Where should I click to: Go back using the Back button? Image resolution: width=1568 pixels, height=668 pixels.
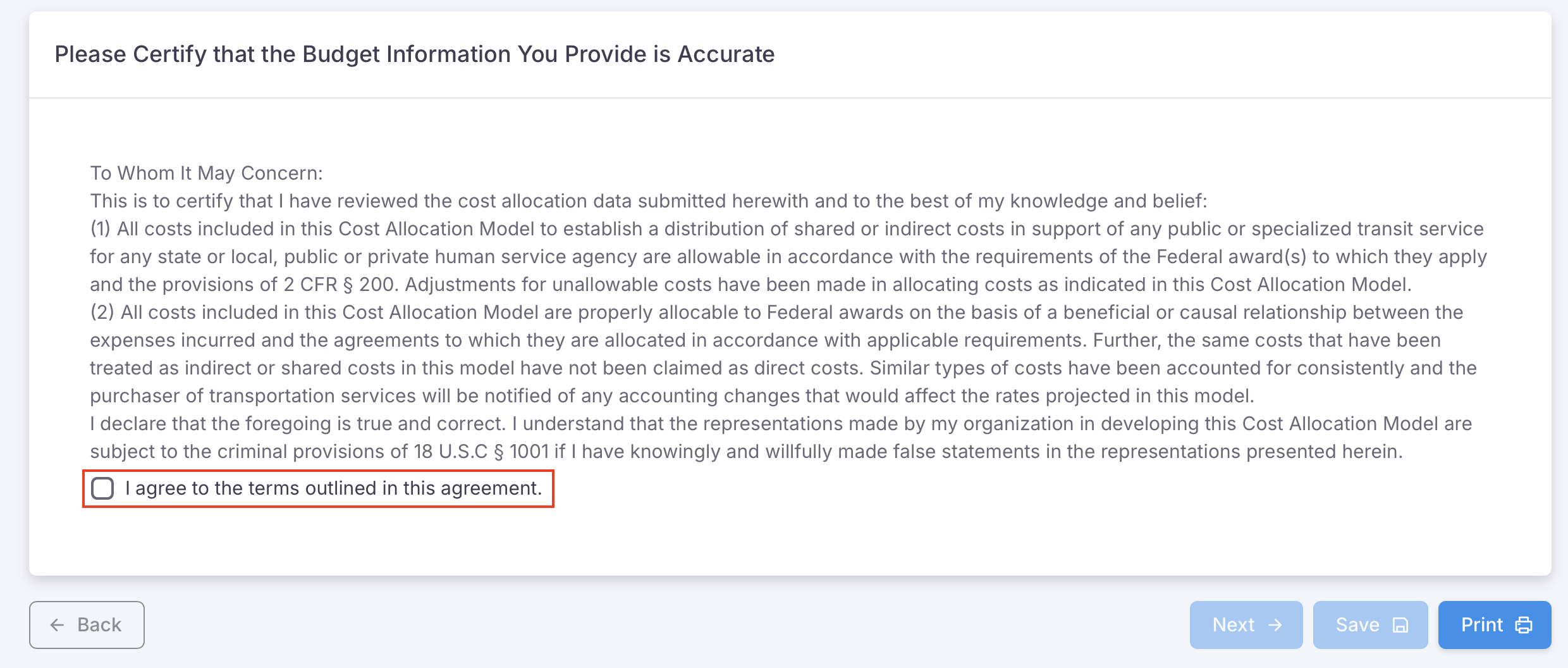[87, 625]
